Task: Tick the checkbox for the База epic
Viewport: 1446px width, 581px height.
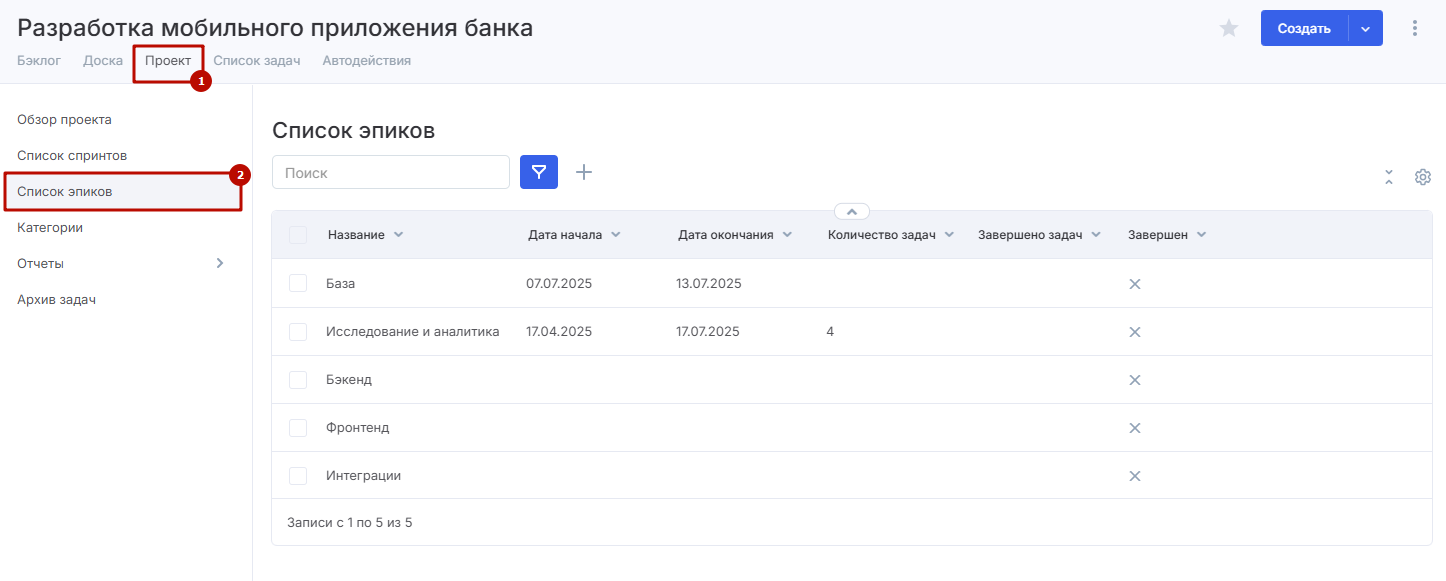Action: click(x=298, y=284)
